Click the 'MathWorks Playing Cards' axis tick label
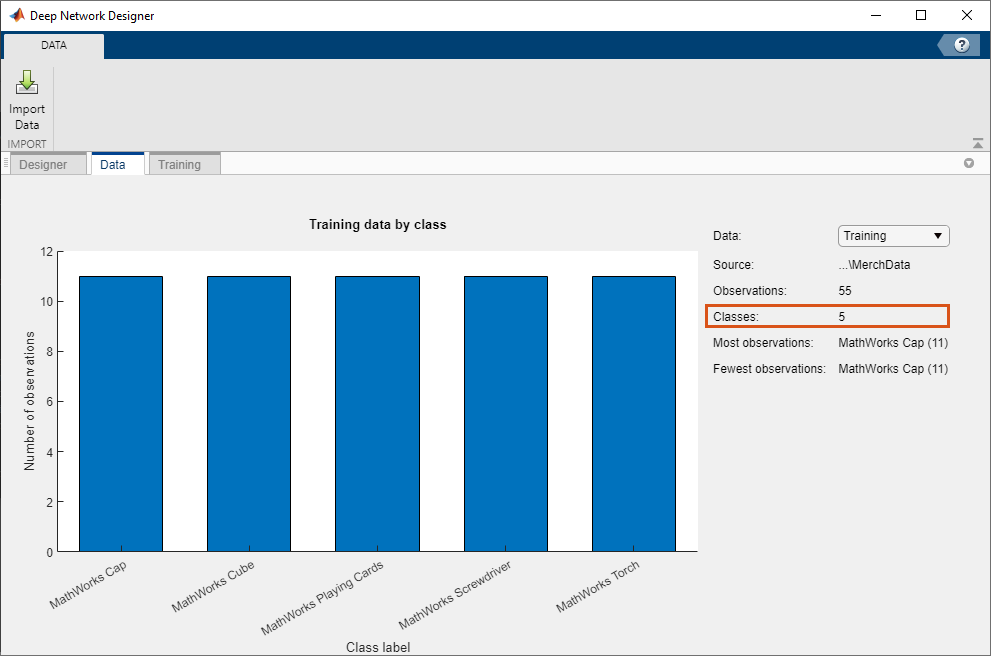 pyautogui.click(x=322, y=598)
